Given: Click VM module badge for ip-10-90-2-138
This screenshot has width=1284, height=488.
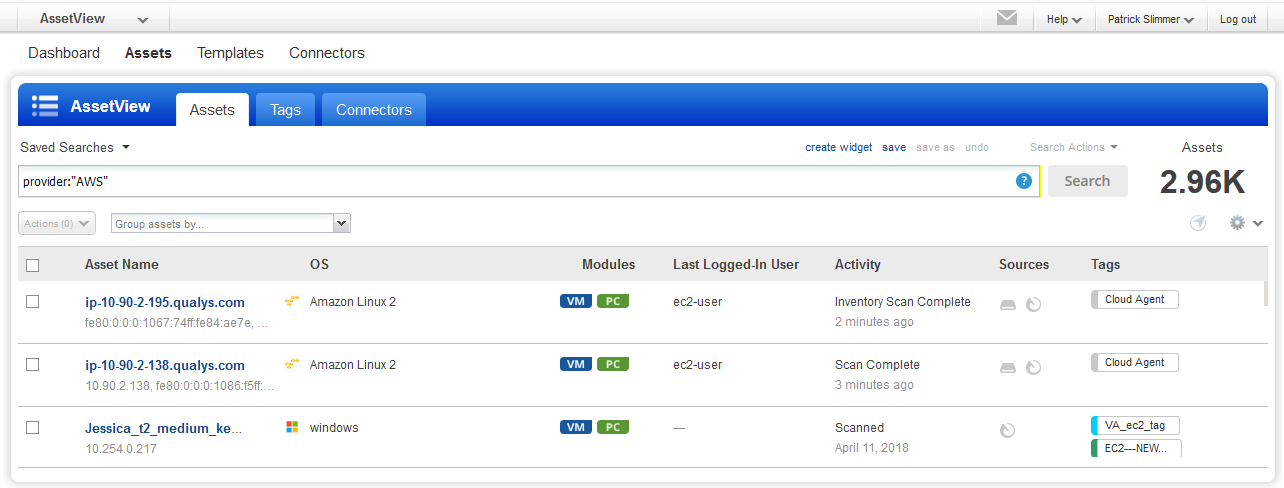Looking at the screenshot, I should tap(576, 364).
